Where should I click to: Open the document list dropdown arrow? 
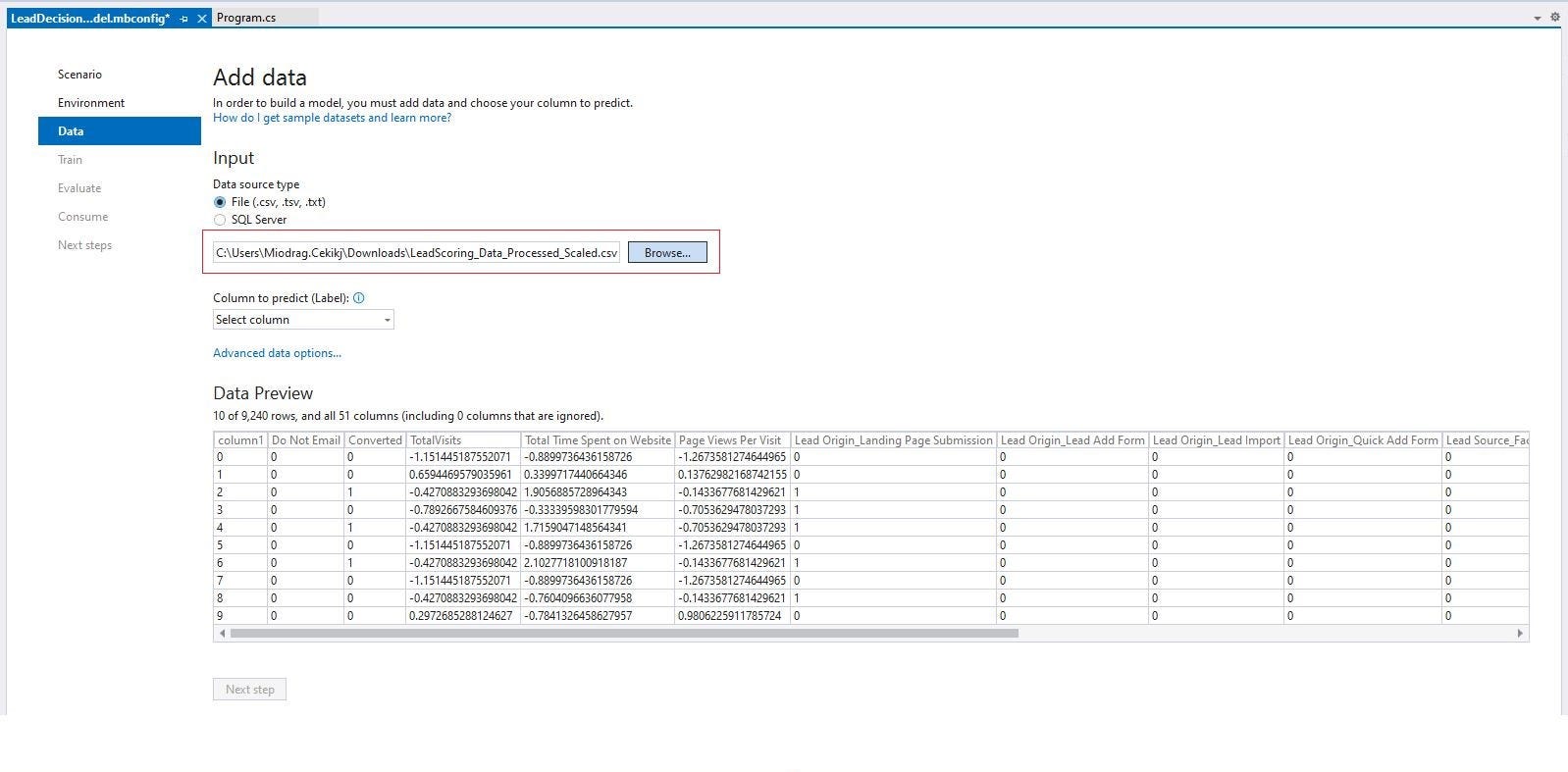pyautogui.click(x=1537, y=19)
